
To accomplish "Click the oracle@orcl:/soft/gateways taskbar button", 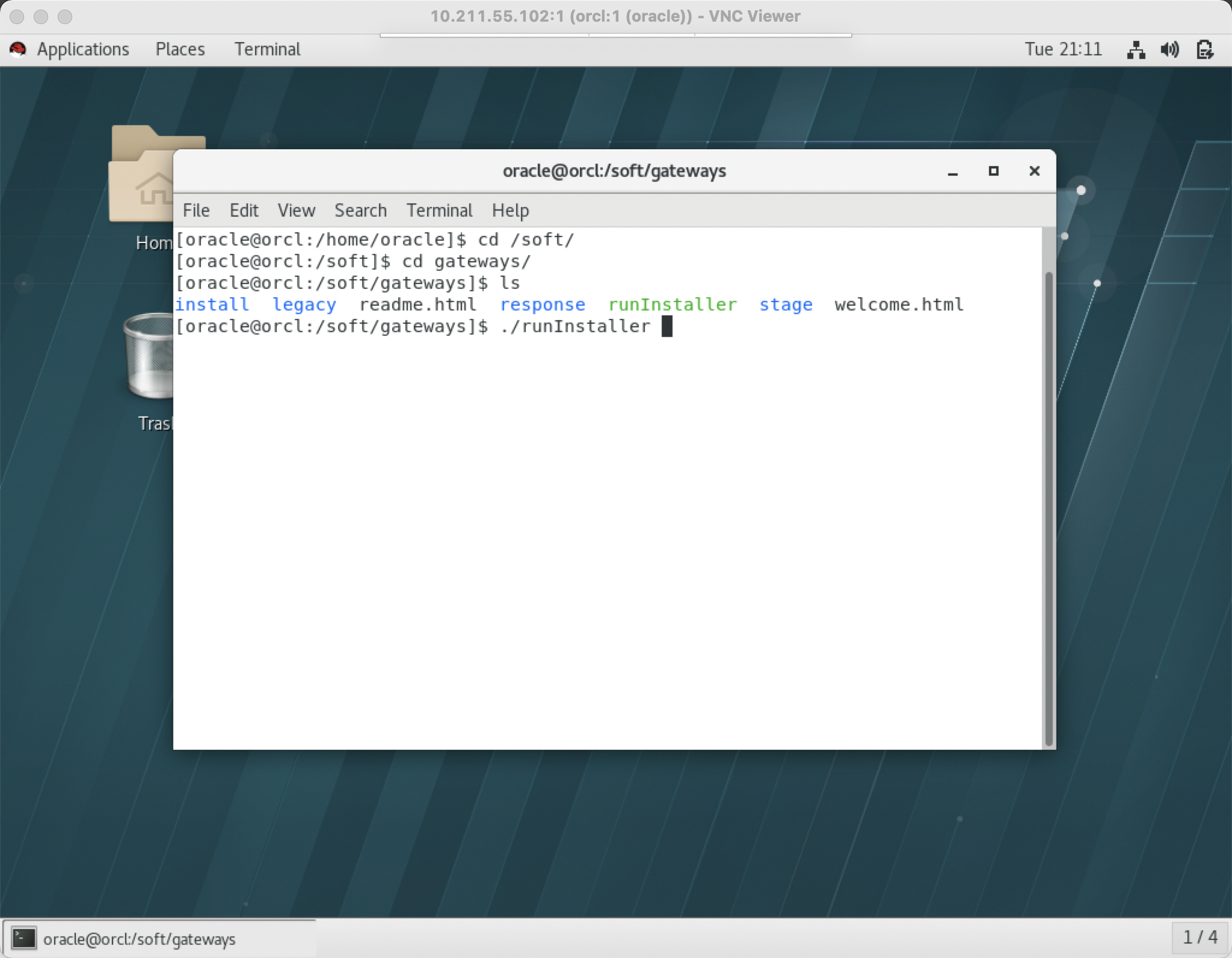I will pos(139,939).
